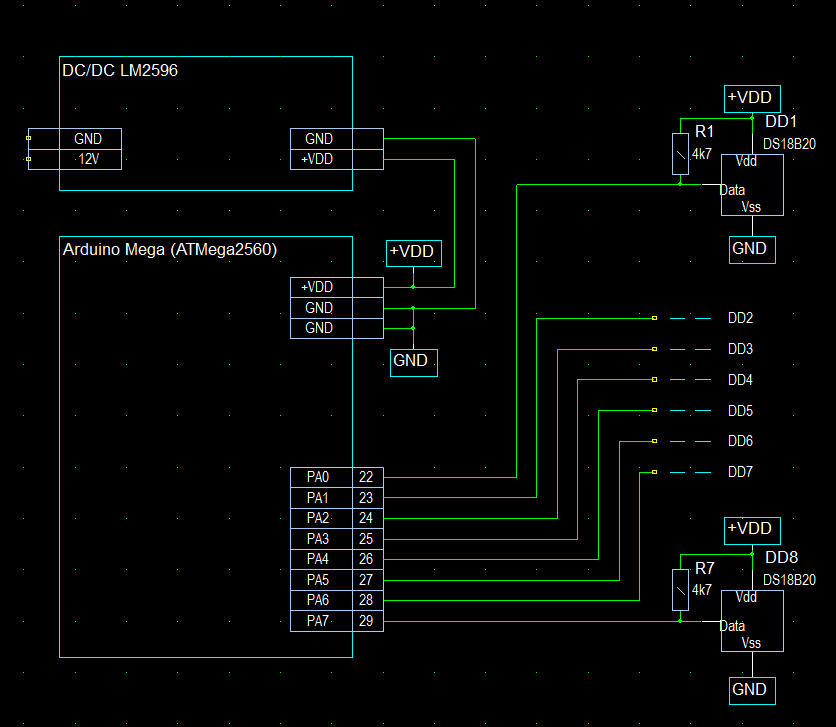The height and width of the screenshot is (727, 836).
Task: Select the R7 resistor symbol
Action: click(680, 590)
